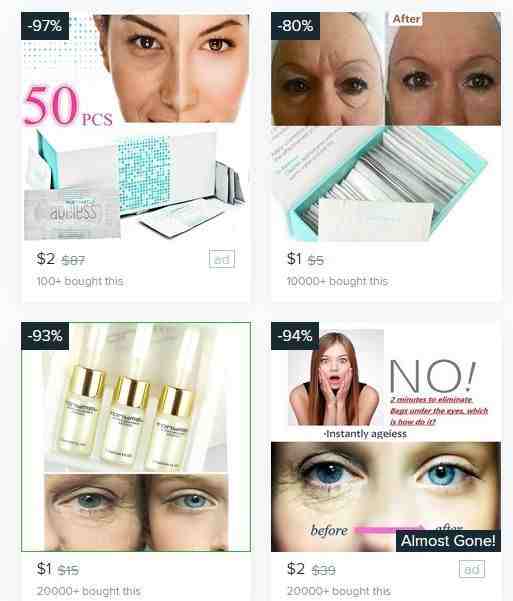This screenshot has width=513, height=601.
Task: Click the 10000+ bought this text
Action: click(x=337, y=281)
